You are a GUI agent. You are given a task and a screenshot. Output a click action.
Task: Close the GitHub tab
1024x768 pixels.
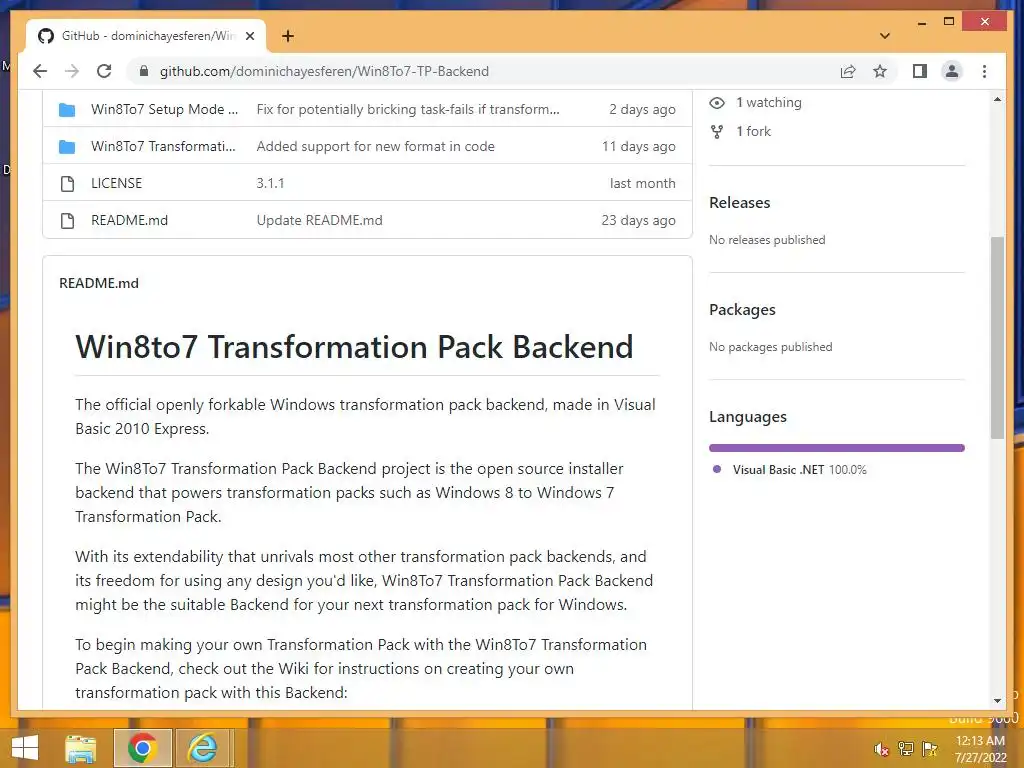pos(249,36)
